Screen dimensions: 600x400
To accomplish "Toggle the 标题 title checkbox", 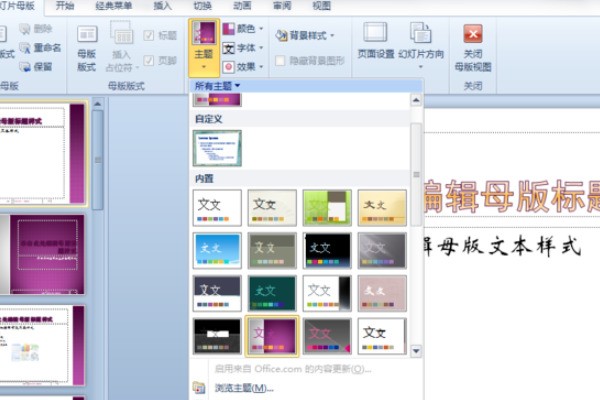I will tap(149, 36).
